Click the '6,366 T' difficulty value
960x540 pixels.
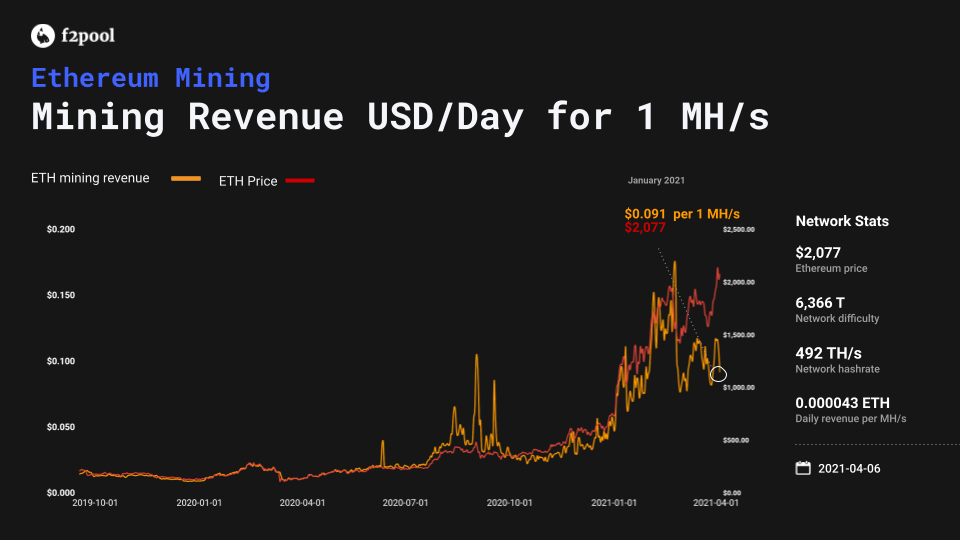click(x=820, y=303)
